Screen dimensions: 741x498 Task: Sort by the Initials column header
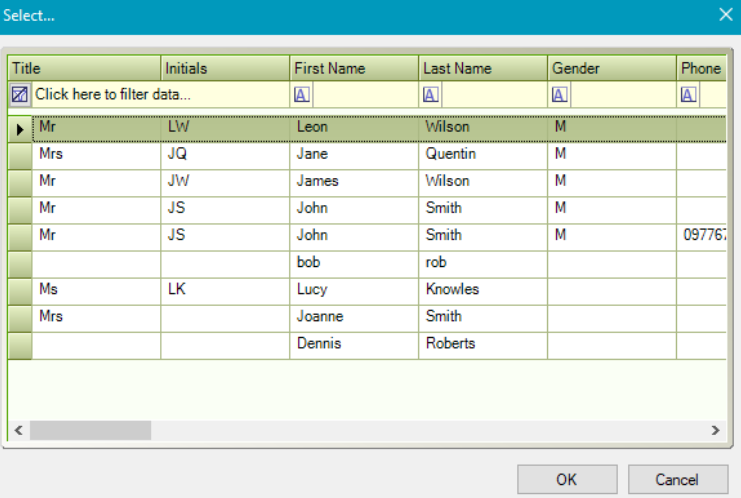click(225, 69)
